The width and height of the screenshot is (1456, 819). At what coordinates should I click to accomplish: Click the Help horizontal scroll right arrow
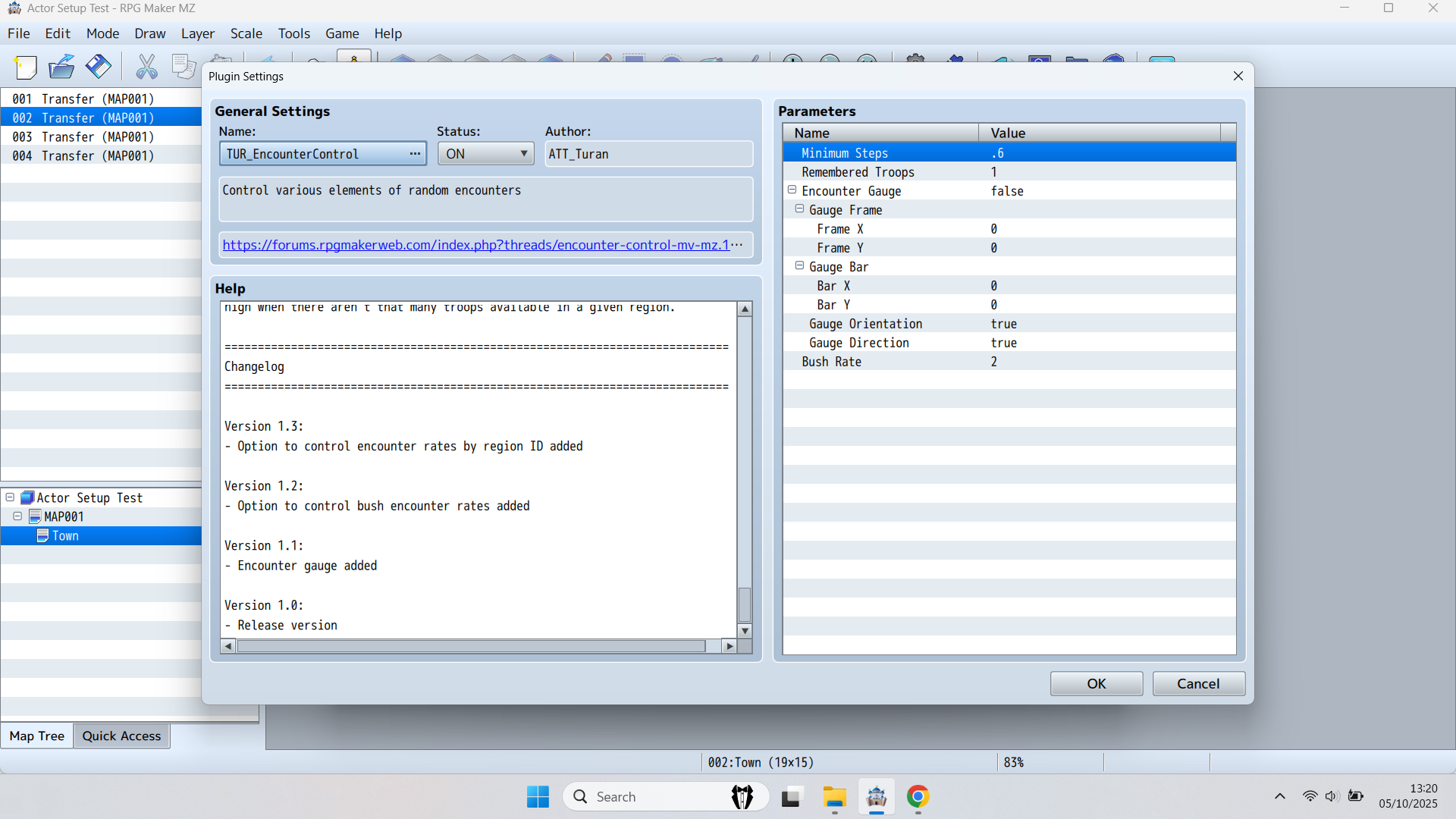(729, 646)
